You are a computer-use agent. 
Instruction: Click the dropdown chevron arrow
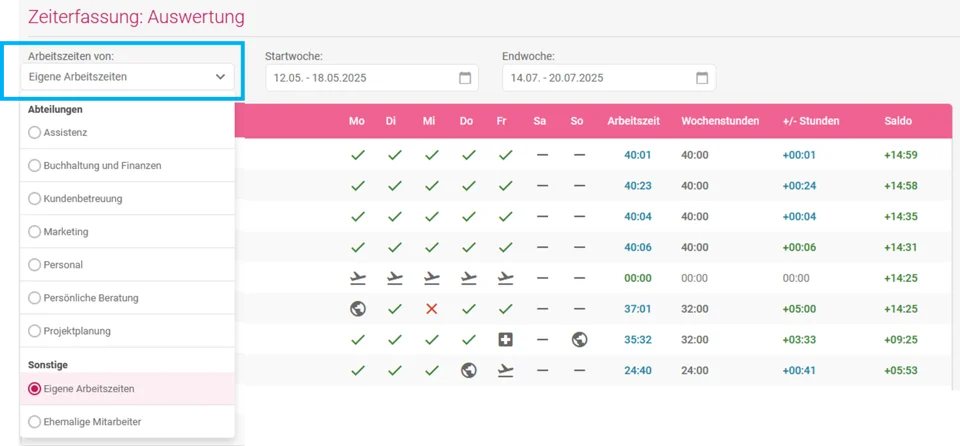(x=220, y=77)
